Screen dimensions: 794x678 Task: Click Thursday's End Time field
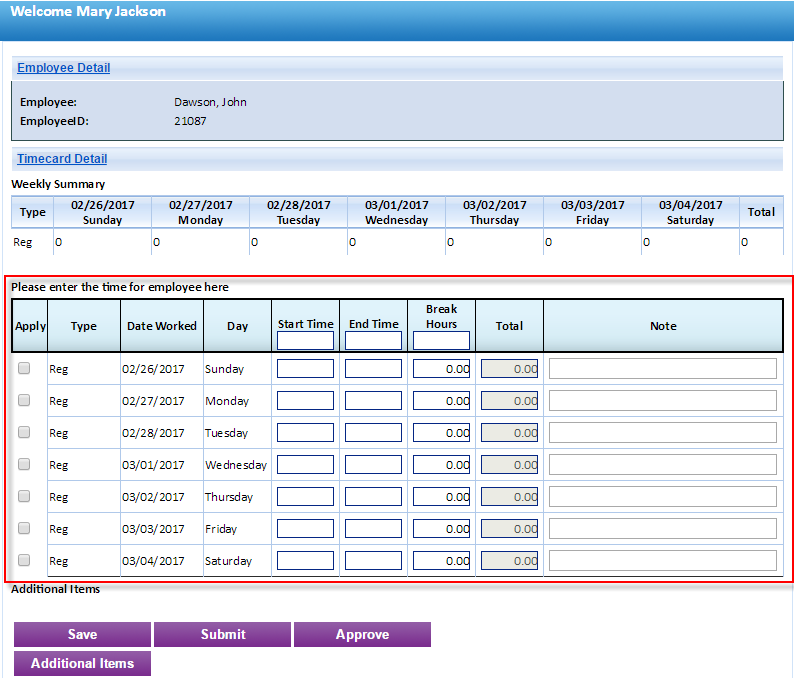click(x=373, y=497)
